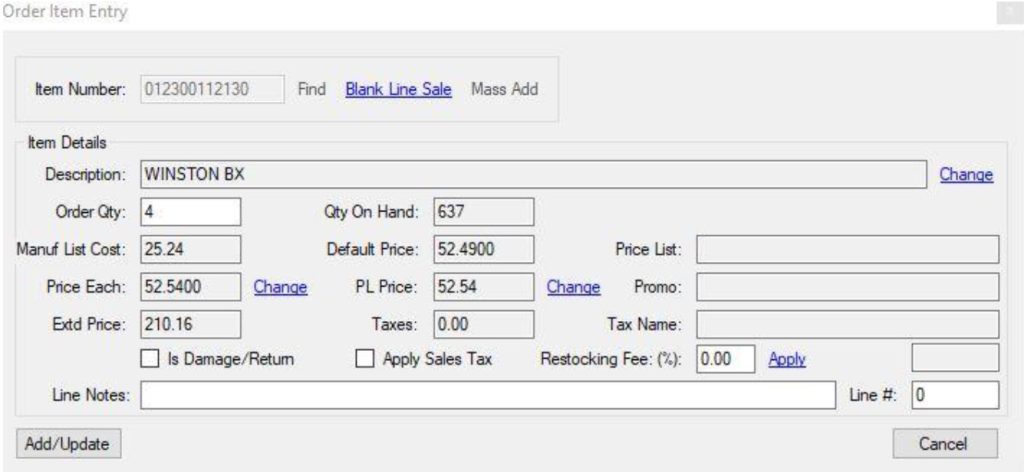Click the Item Number field

(212, 89)
